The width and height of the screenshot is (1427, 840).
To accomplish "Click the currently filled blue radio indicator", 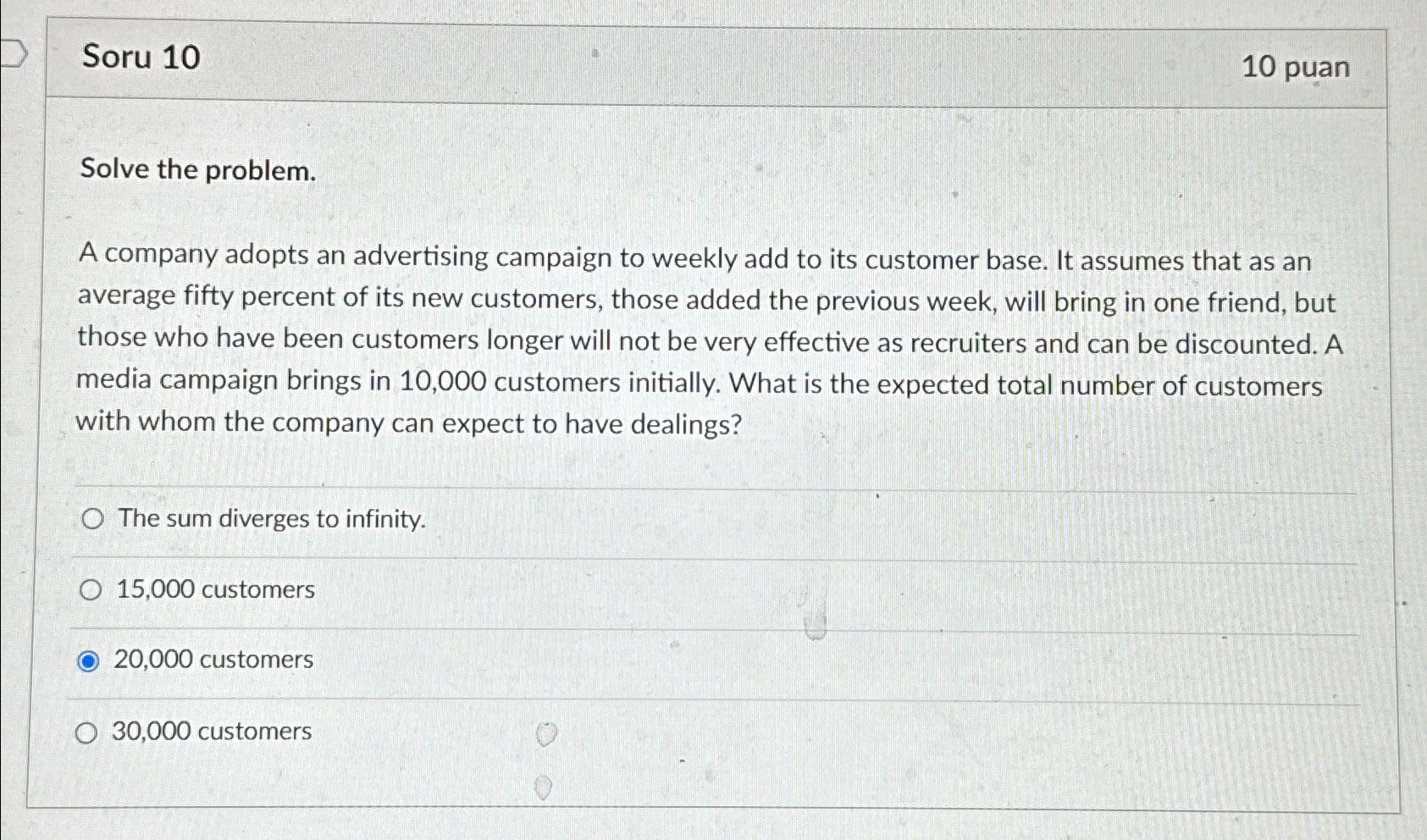I will (90, 660).
